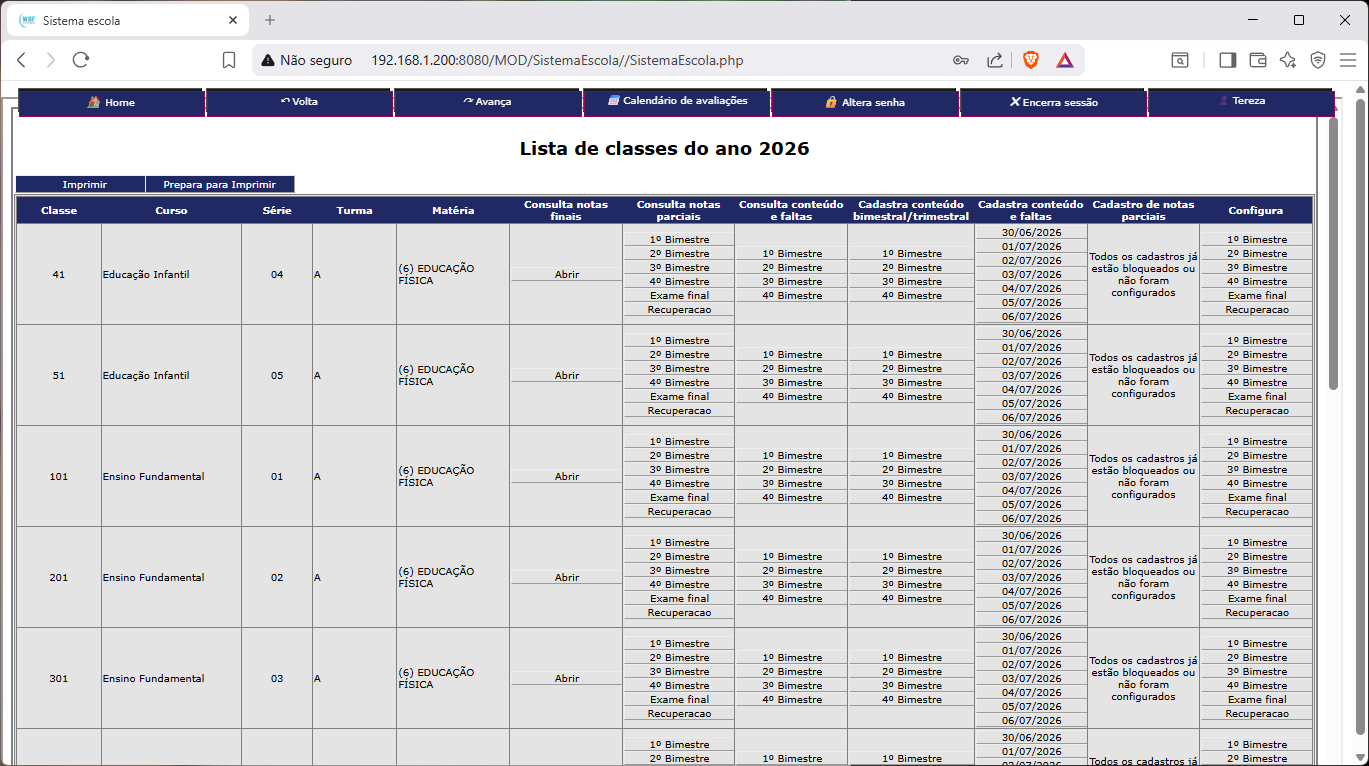Click Encerra sessão to log out
This screenshot has width=1369, height=766.
(x=1053, y=102)
